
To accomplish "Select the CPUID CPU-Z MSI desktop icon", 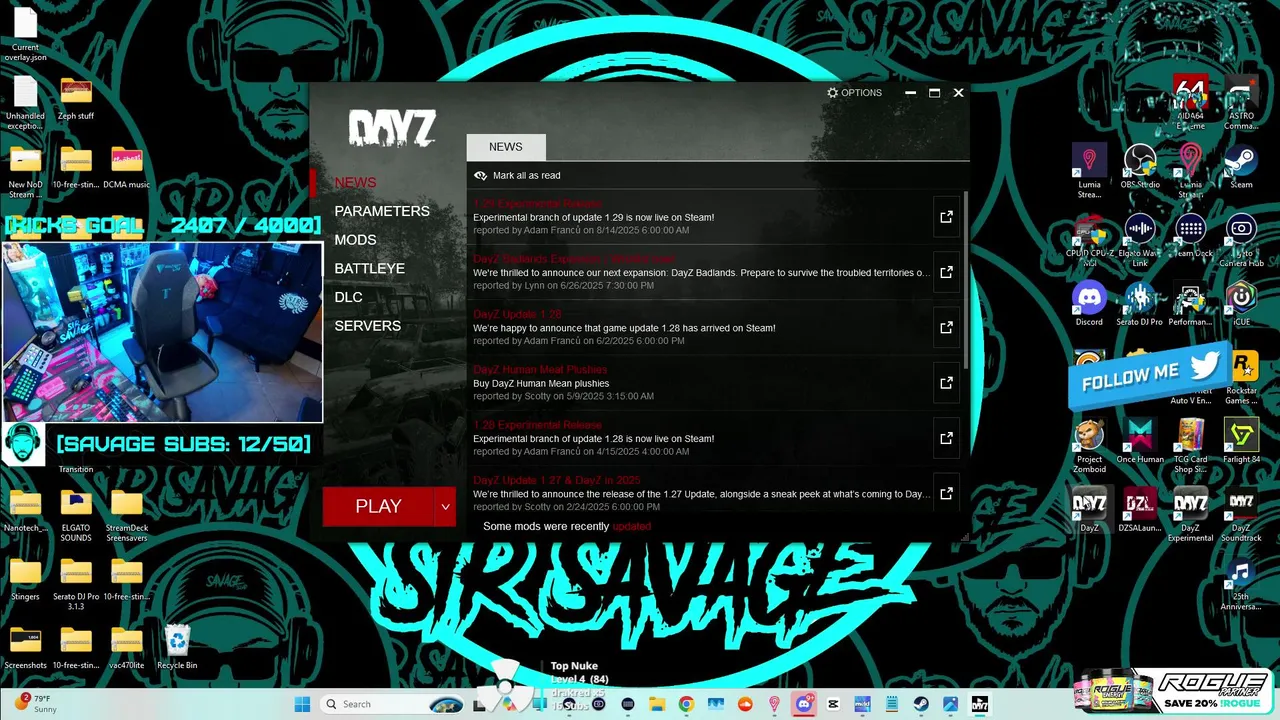I will coord(1089,240).
